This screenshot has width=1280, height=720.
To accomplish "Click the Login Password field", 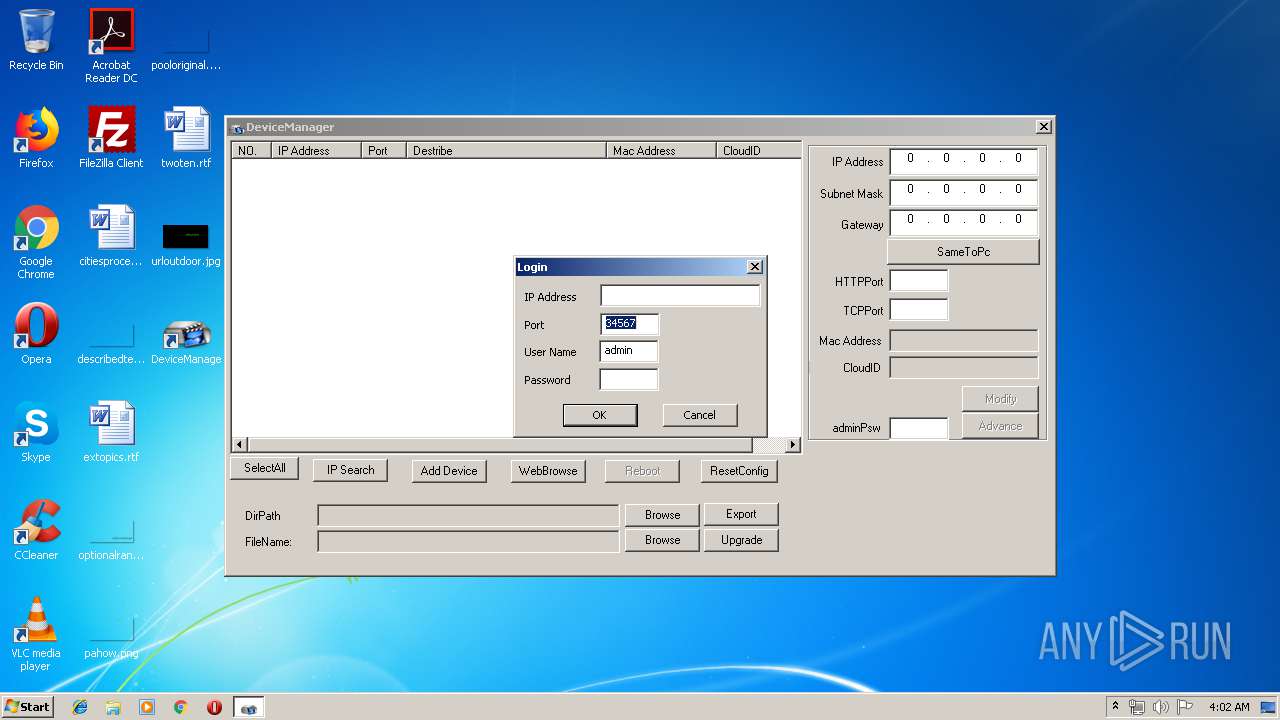I will (x=629, y=379).
